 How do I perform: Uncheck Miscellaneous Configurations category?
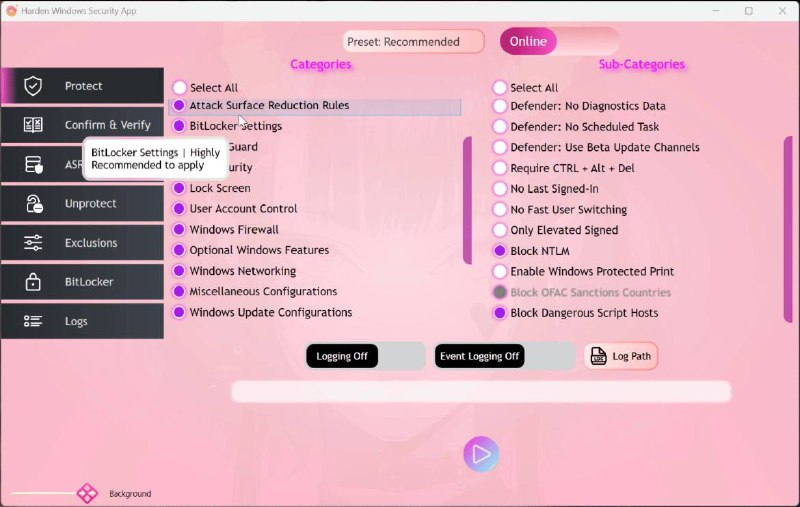click(x=179, y=291)
